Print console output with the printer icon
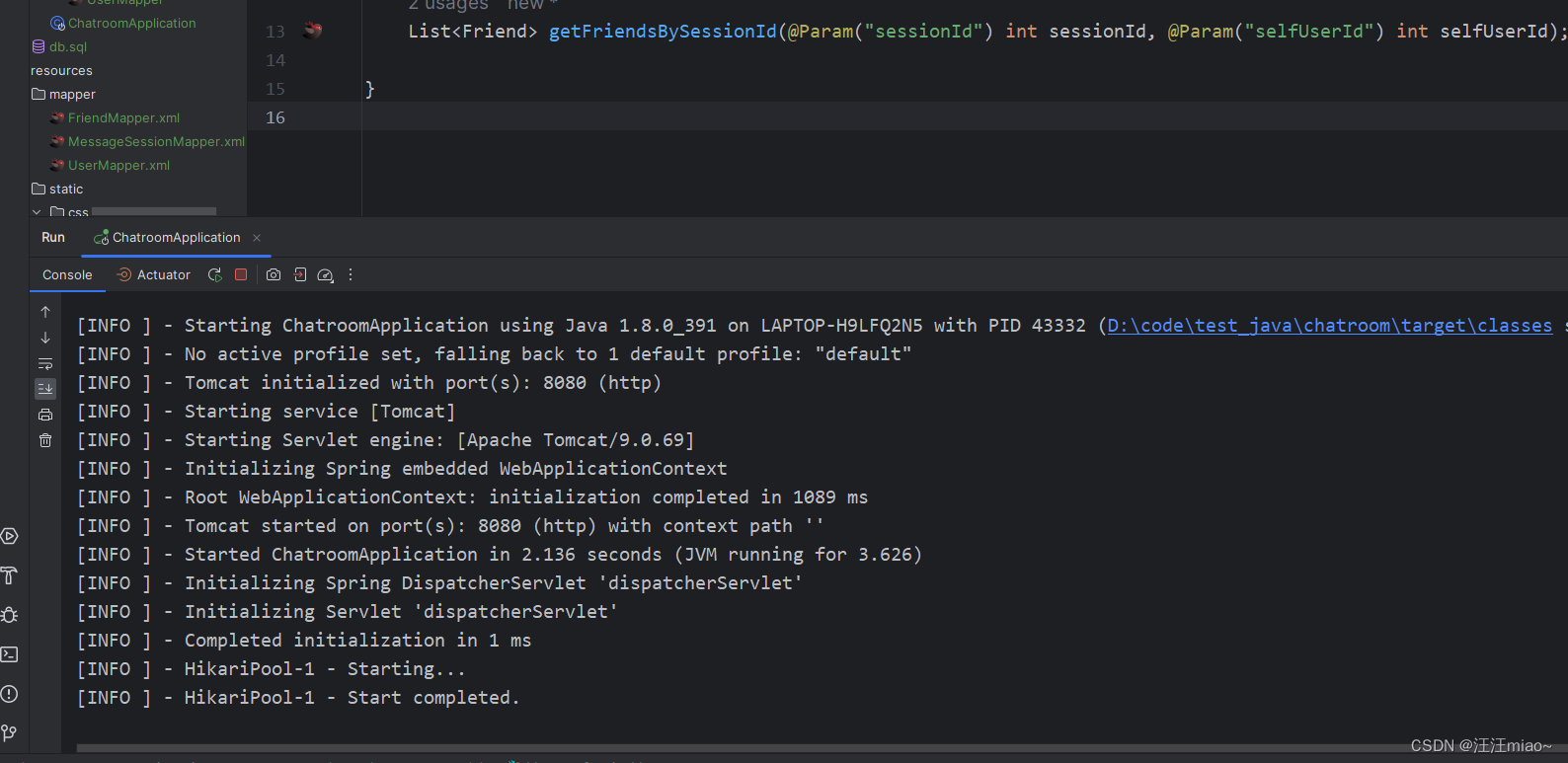 pos(45,415)
